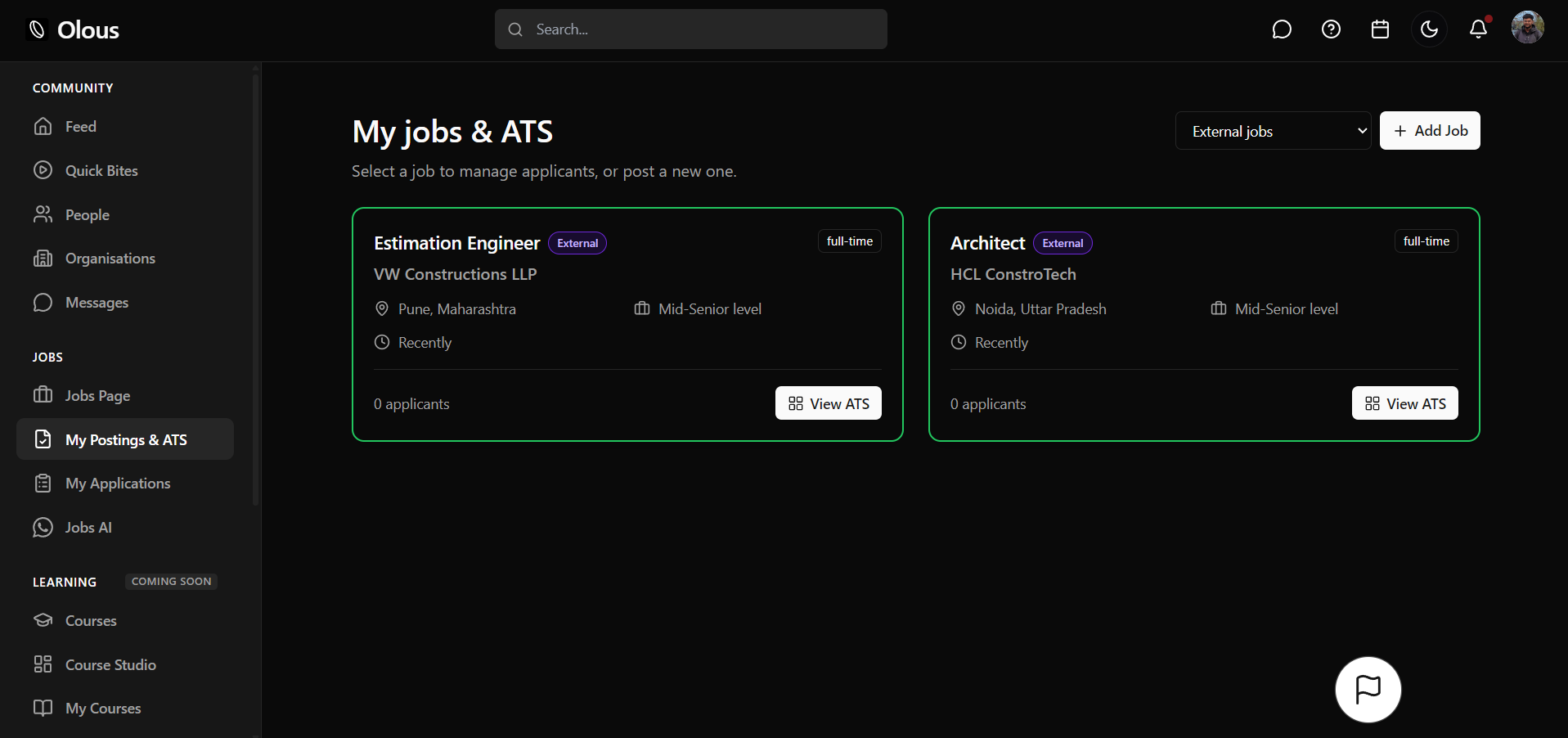
Task: Open Messages in sidebar
Action: [125, 303]
